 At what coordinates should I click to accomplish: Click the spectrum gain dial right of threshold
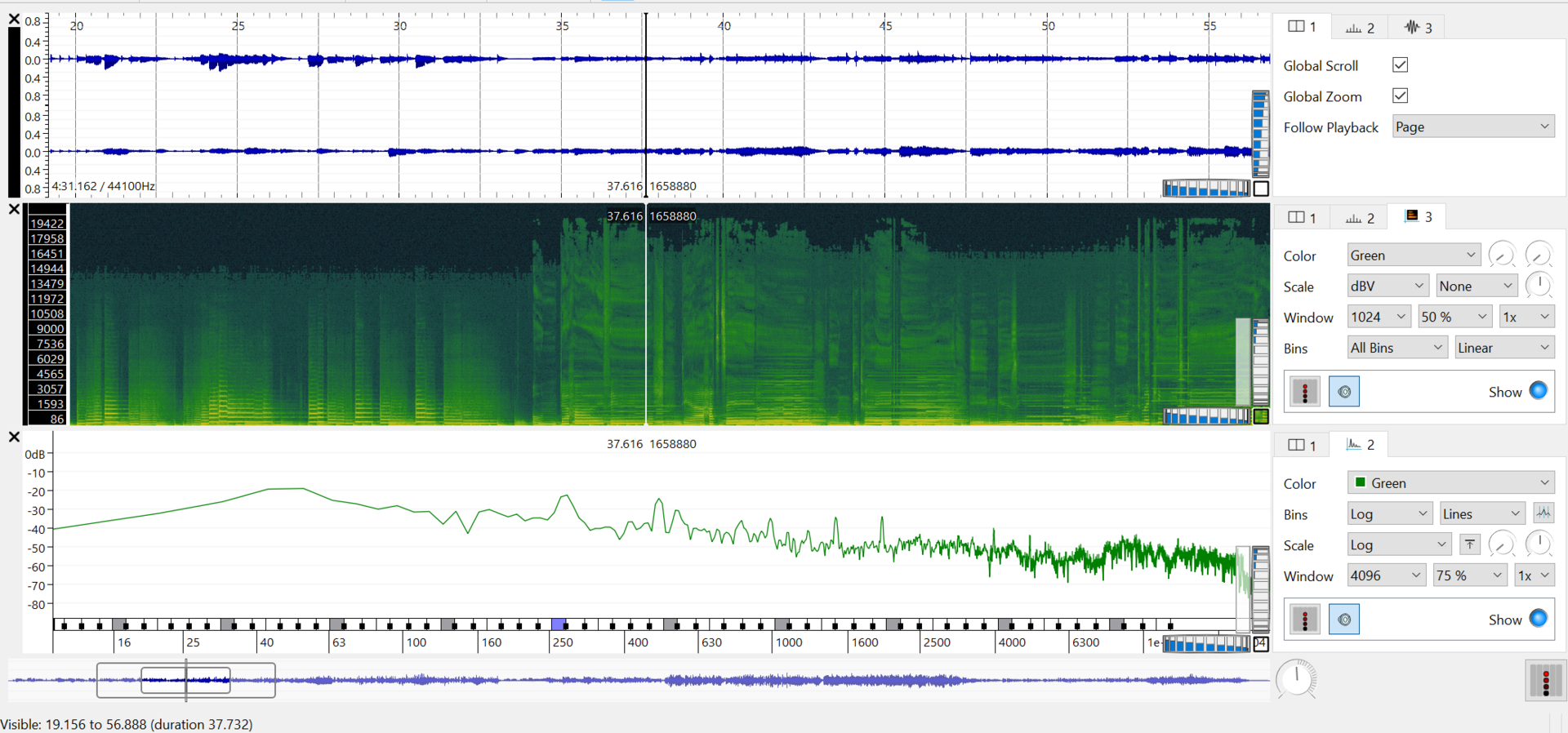(1539, 544)
